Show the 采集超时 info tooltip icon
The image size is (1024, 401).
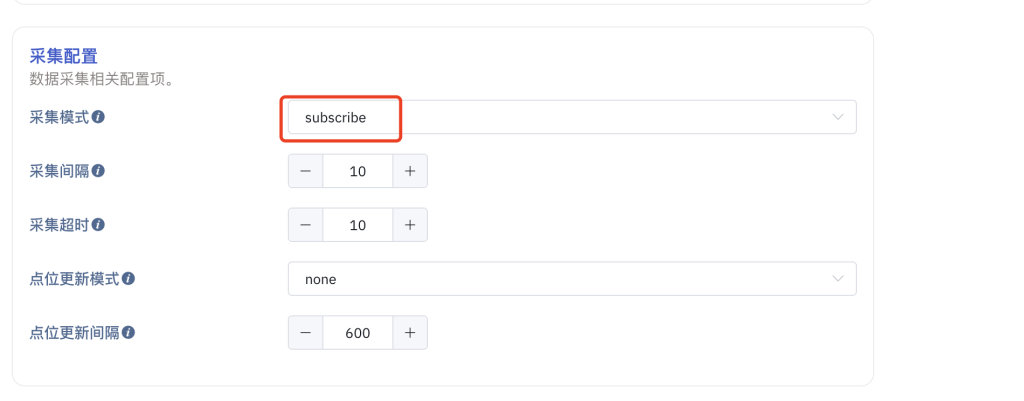(x=98, y=225)
